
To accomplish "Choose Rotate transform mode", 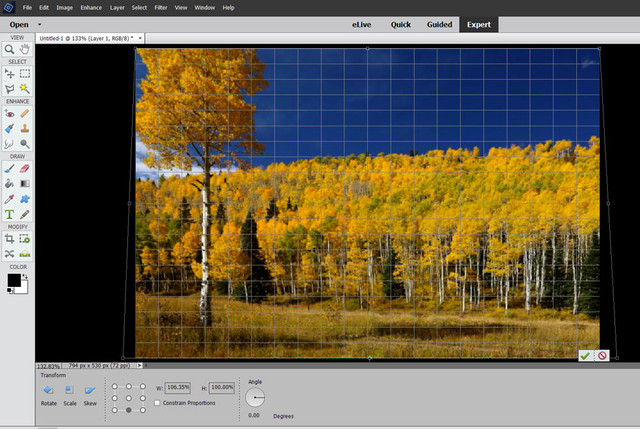I will pos(49,395).
